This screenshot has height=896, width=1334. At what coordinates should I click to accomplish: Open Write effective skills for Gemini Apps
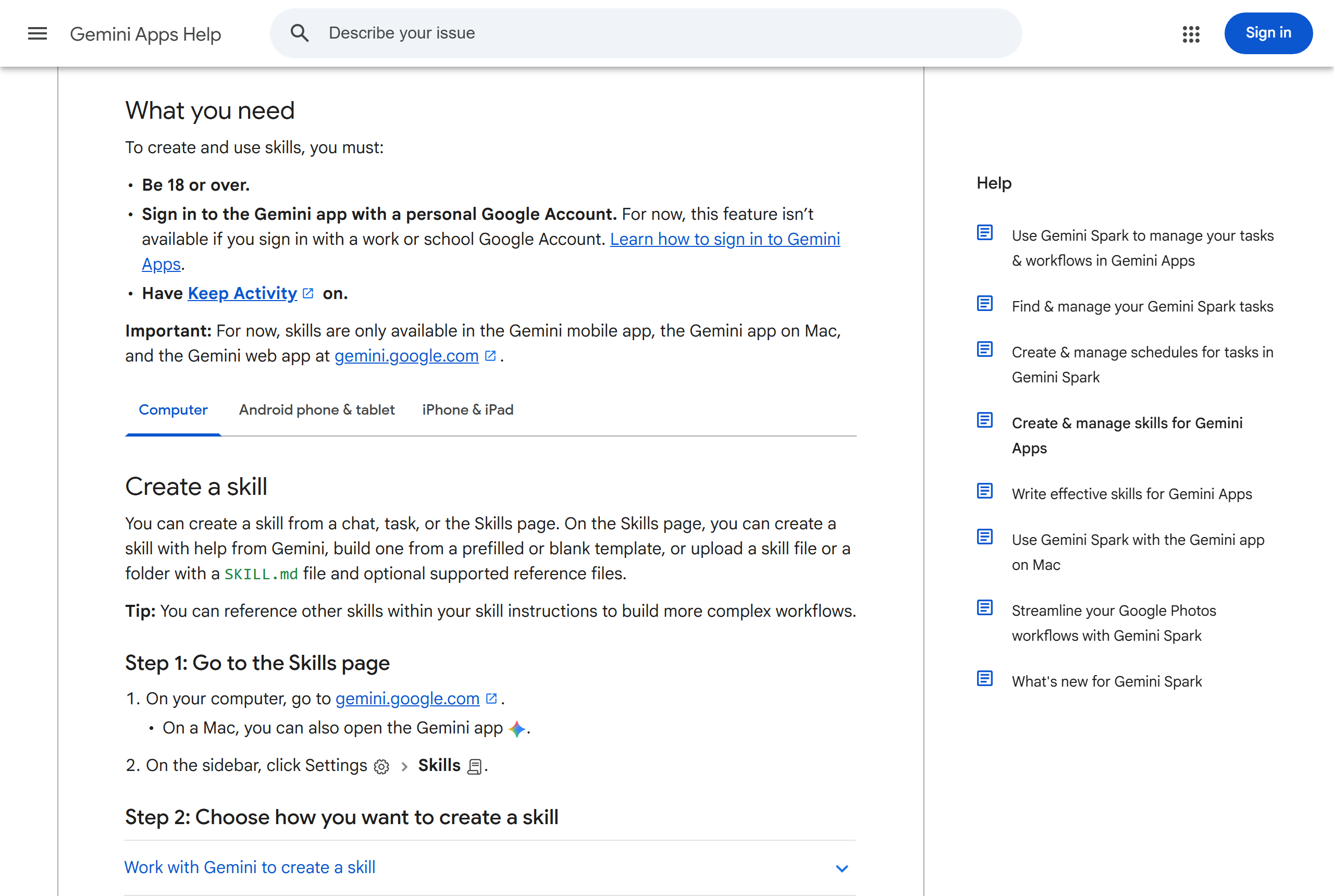pos(1132,494)
